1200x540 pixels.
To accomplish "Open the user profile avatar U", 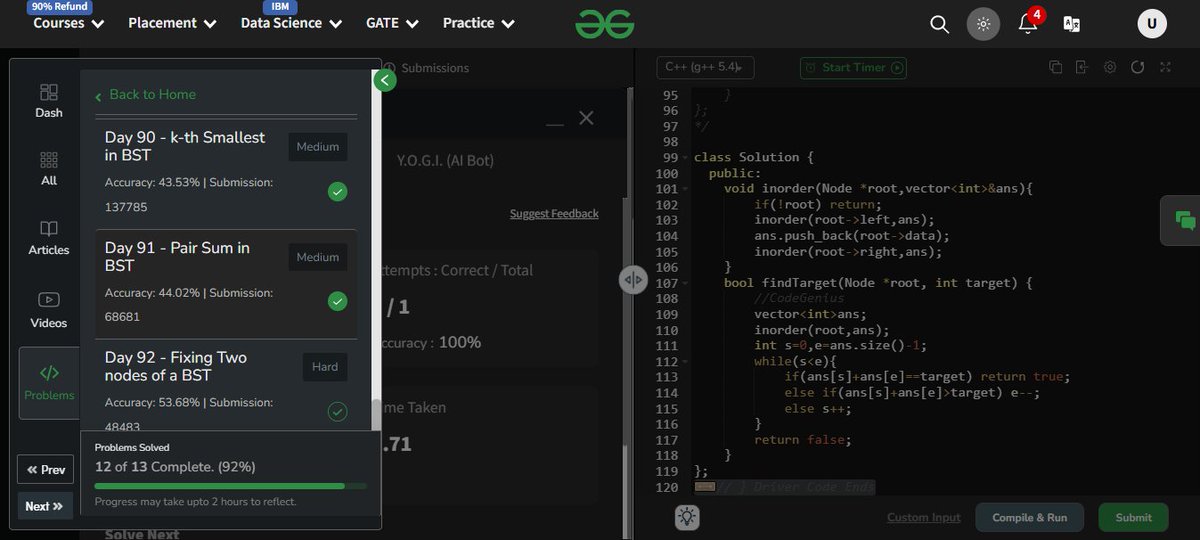I will (1152, 24).
